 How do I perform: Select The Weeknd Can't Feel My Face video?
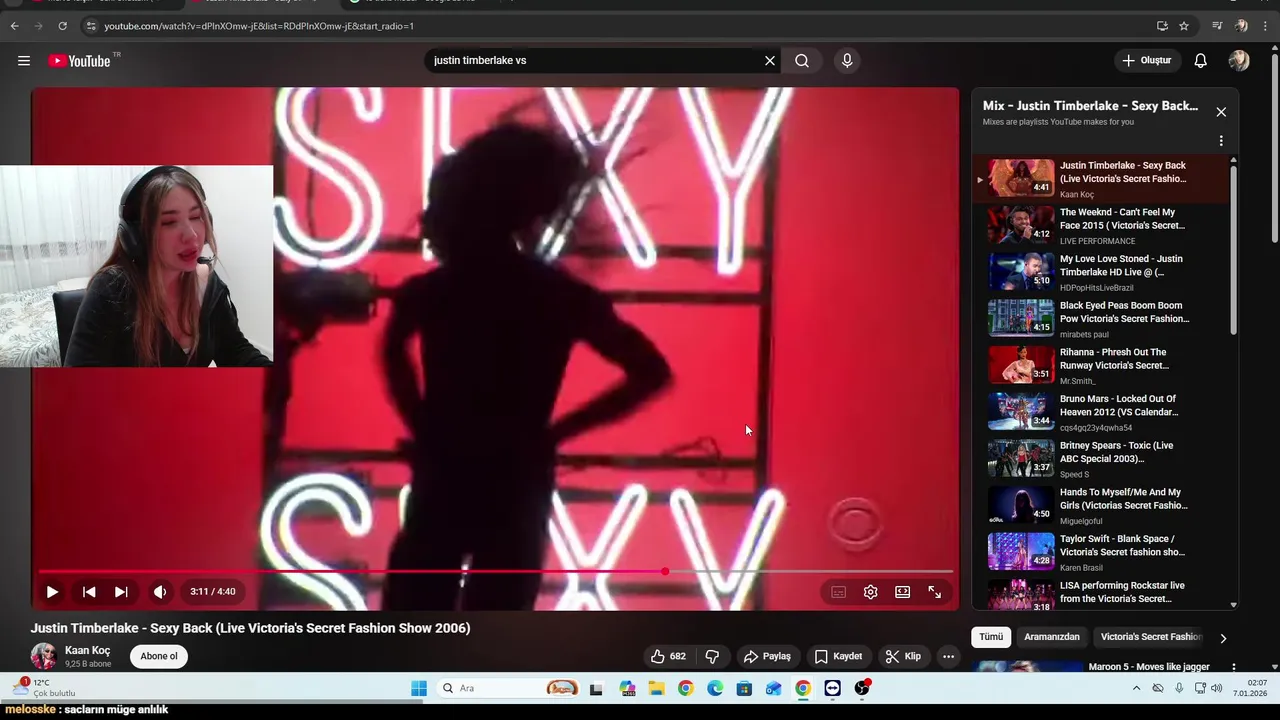[1100, 225]
